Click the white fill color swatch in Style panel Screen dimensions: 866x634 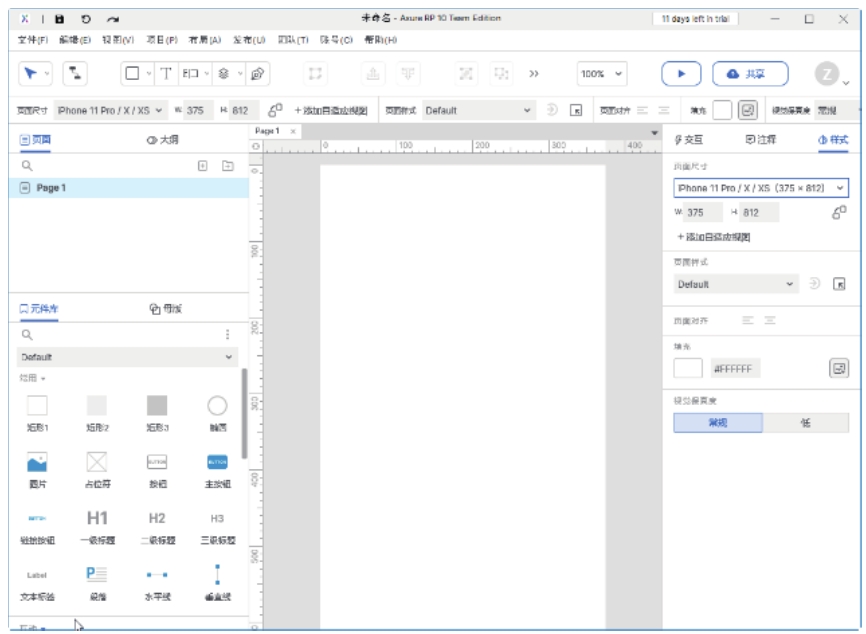(x=688, y=368)
